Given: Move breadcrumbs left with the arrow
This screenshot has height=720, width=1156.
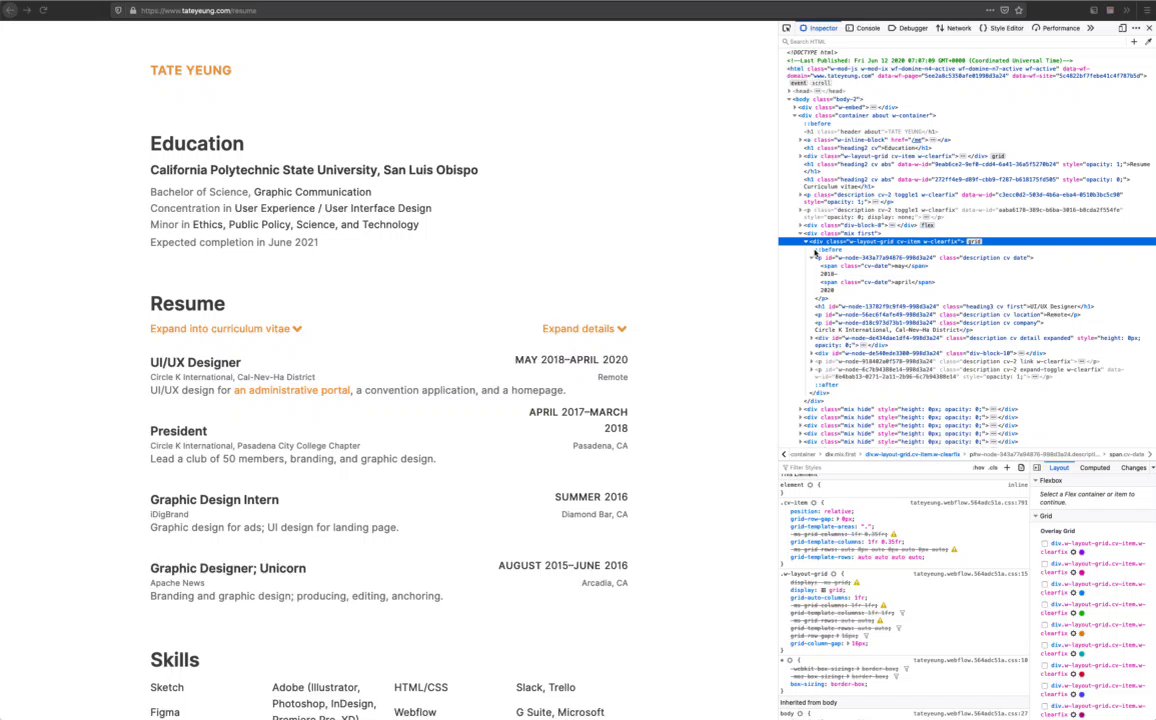Looking at the screenshot, I should (784, 455).
